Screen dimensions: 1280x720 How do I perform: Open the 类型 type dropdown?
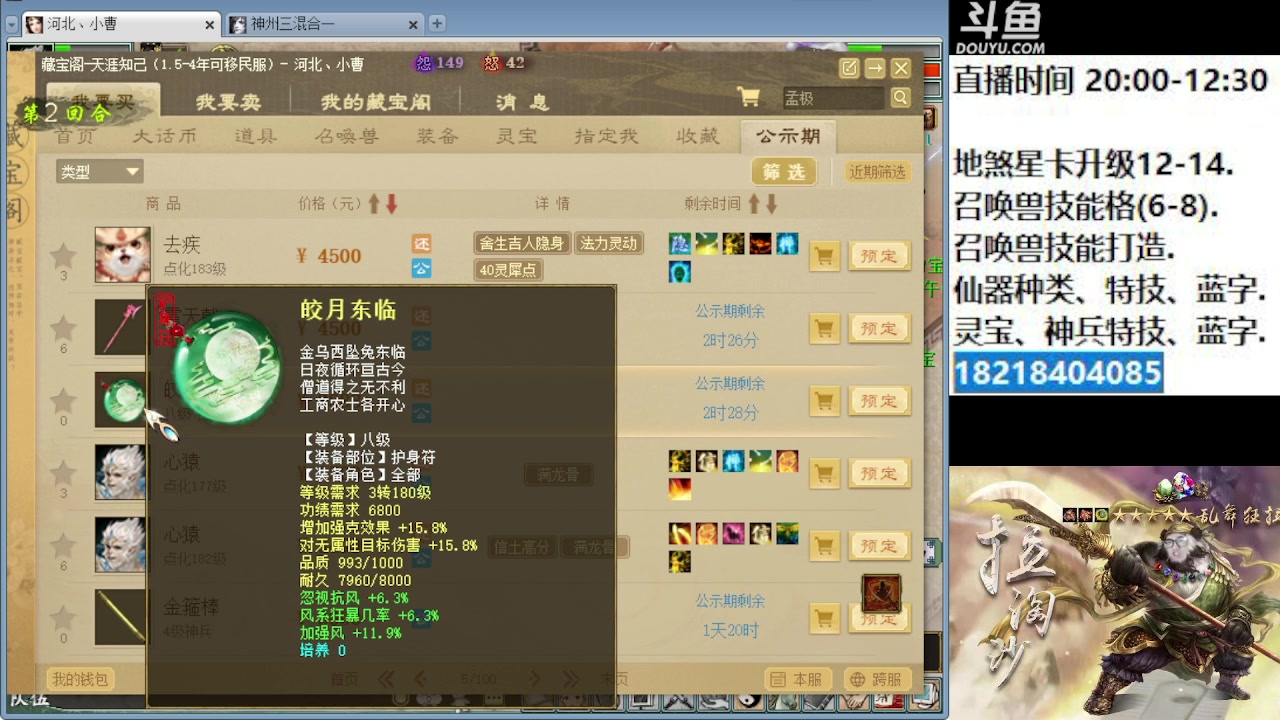point(99,172)
